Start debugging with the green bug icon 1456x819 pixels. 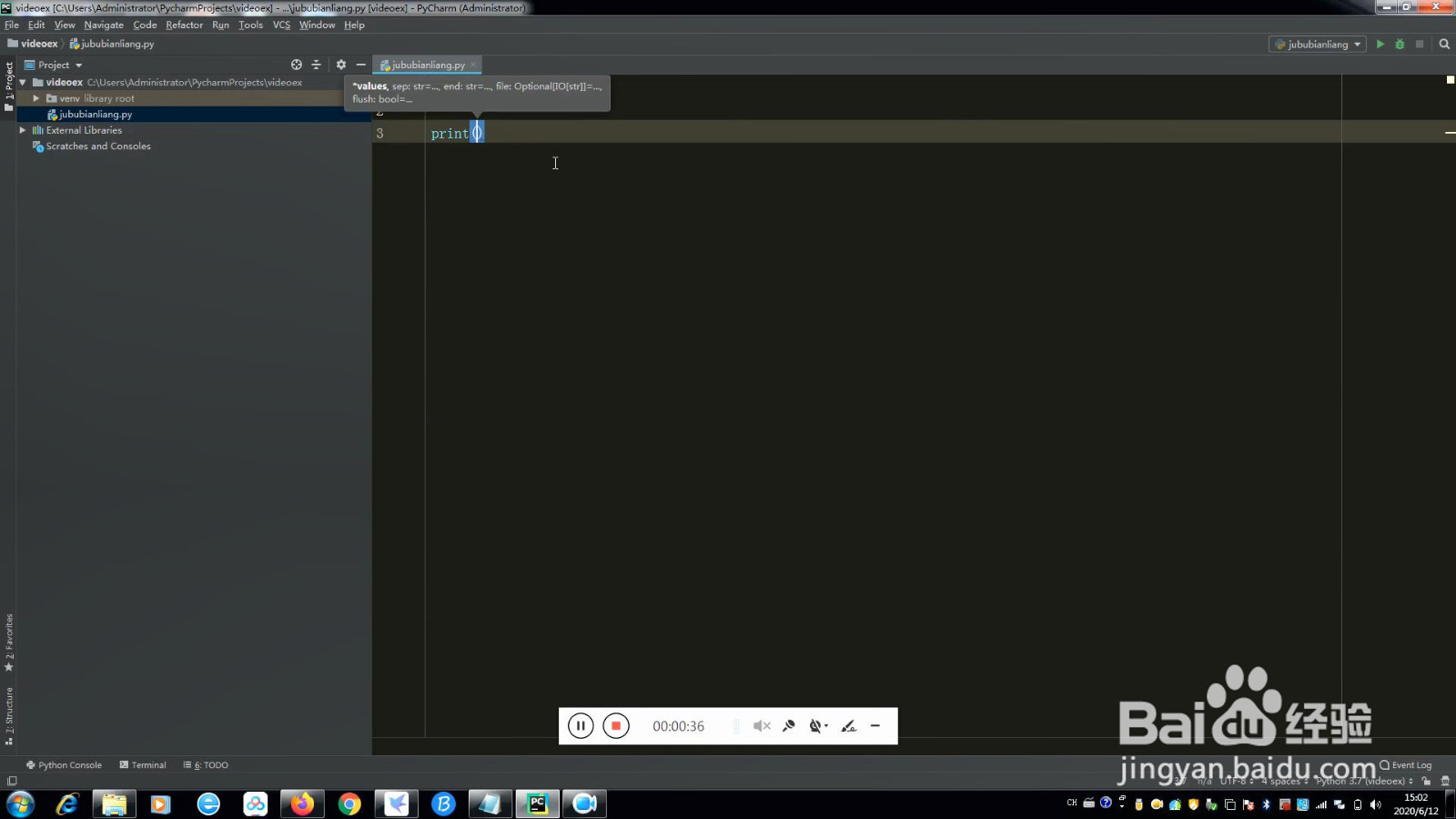(1400, 44)
